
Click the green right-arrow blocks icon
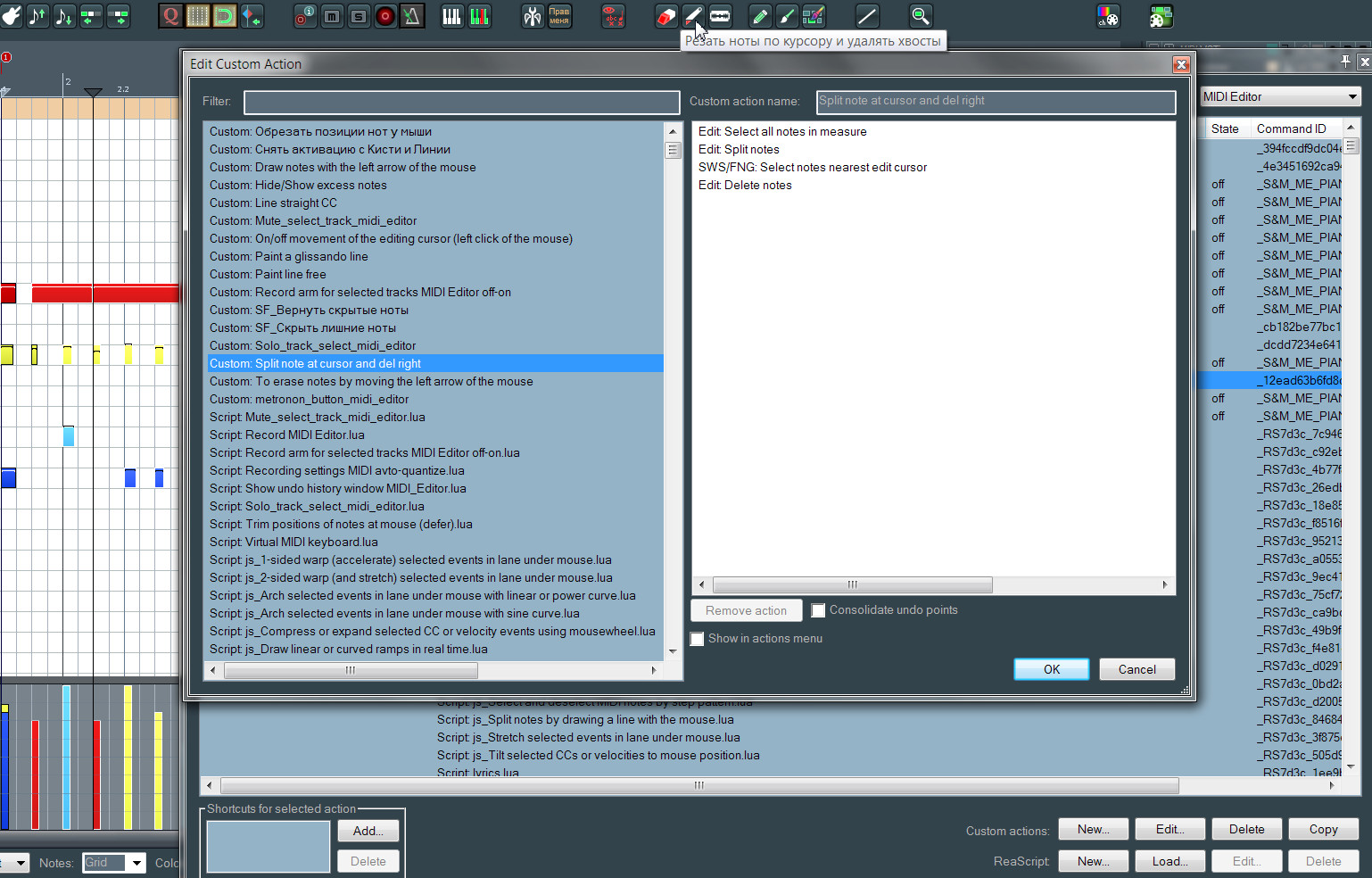118,16
